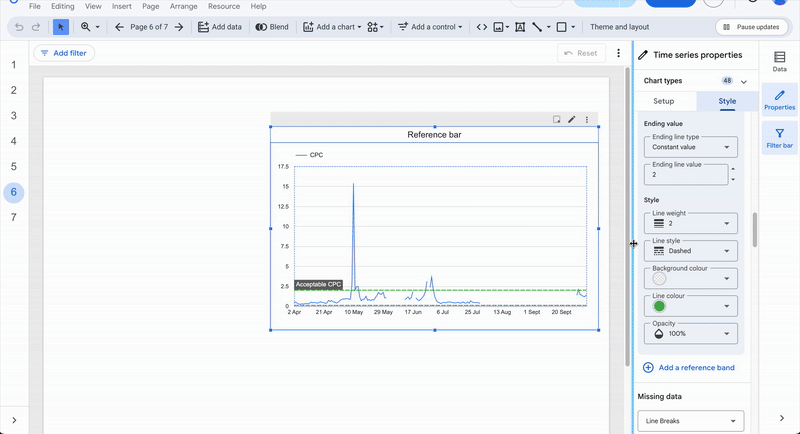Click the properties panel scrollbar
800x434 pixels.
tap(755, 230)
